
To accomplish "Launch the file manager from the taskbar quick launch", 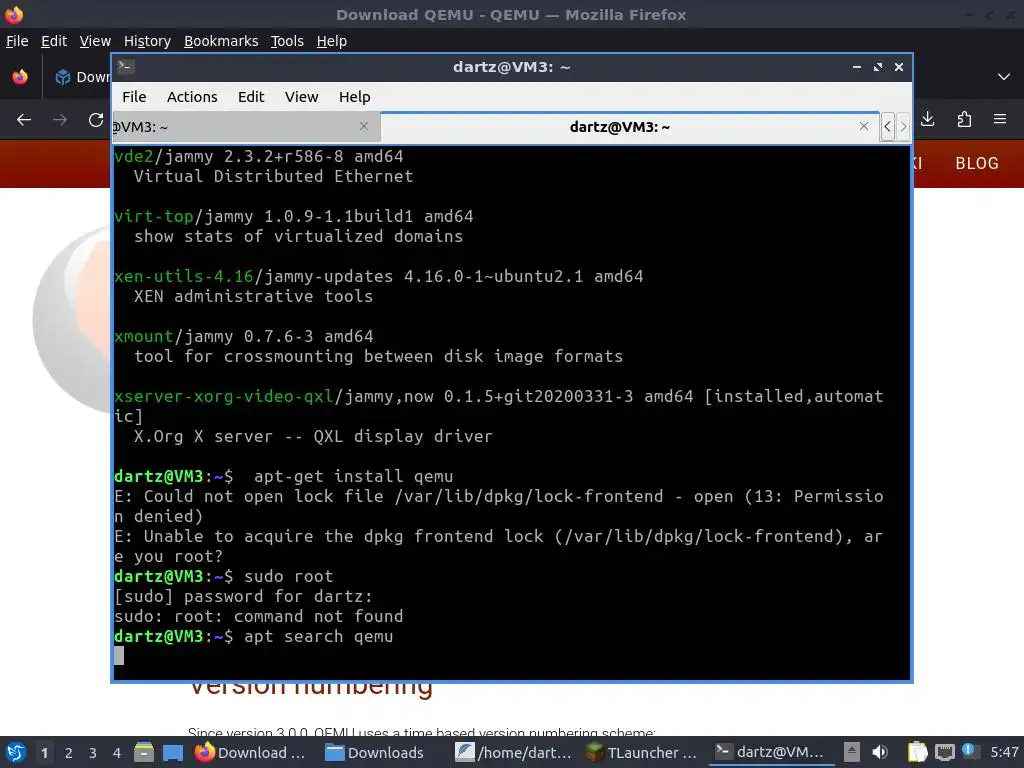I will (x=144, y=752).
